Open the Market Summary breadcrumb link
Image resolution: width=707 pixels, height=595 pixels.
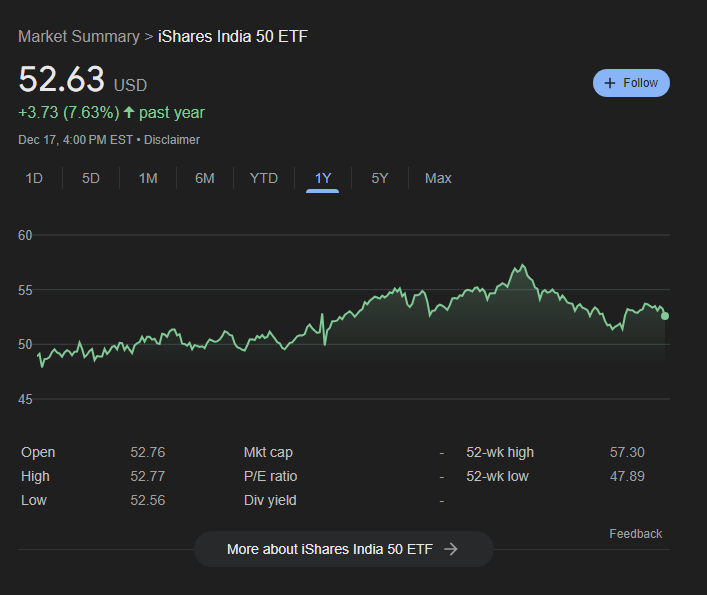tap(79, 37)
